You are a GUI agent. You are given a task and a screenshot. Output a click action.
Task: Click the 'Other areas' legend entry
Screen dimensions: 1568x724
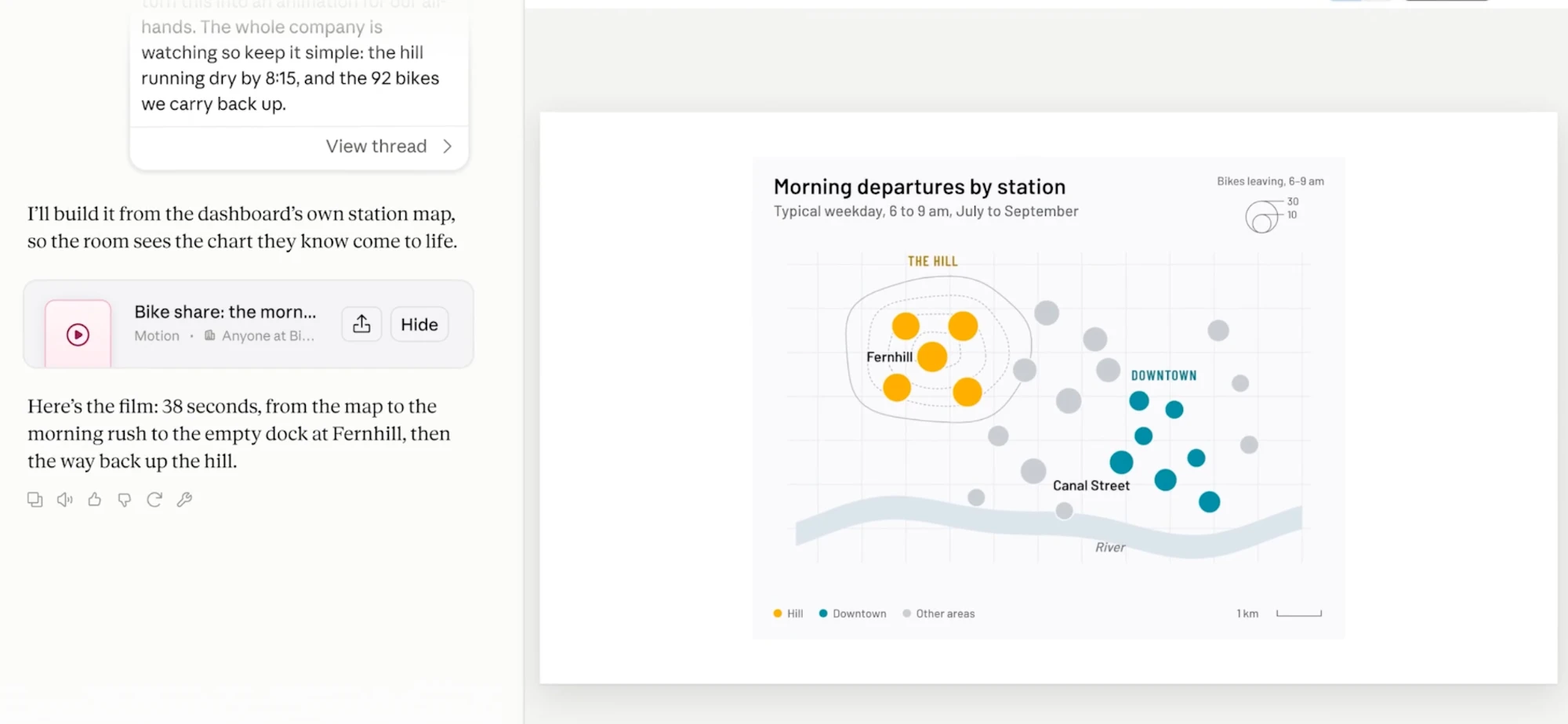point(939,614)
